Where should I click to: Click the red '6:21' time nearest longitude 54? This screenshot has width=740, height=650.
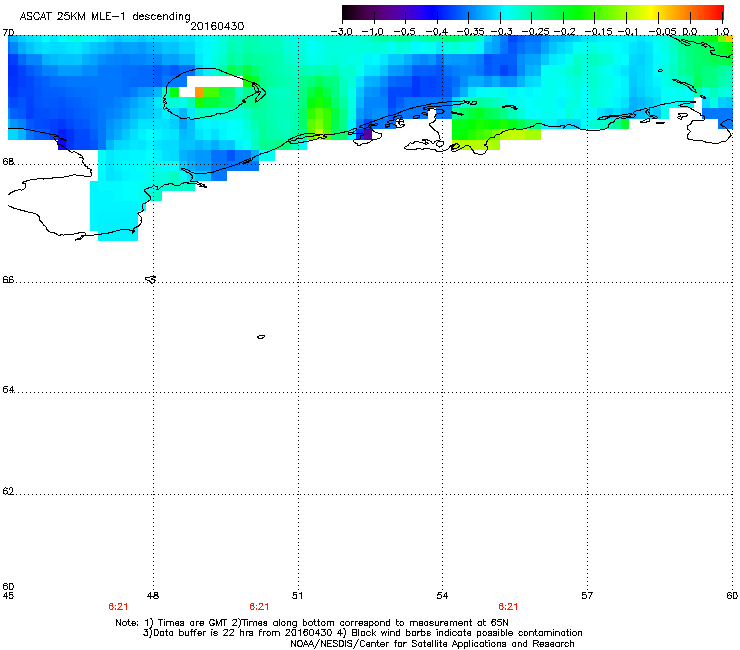click(508, 607)
